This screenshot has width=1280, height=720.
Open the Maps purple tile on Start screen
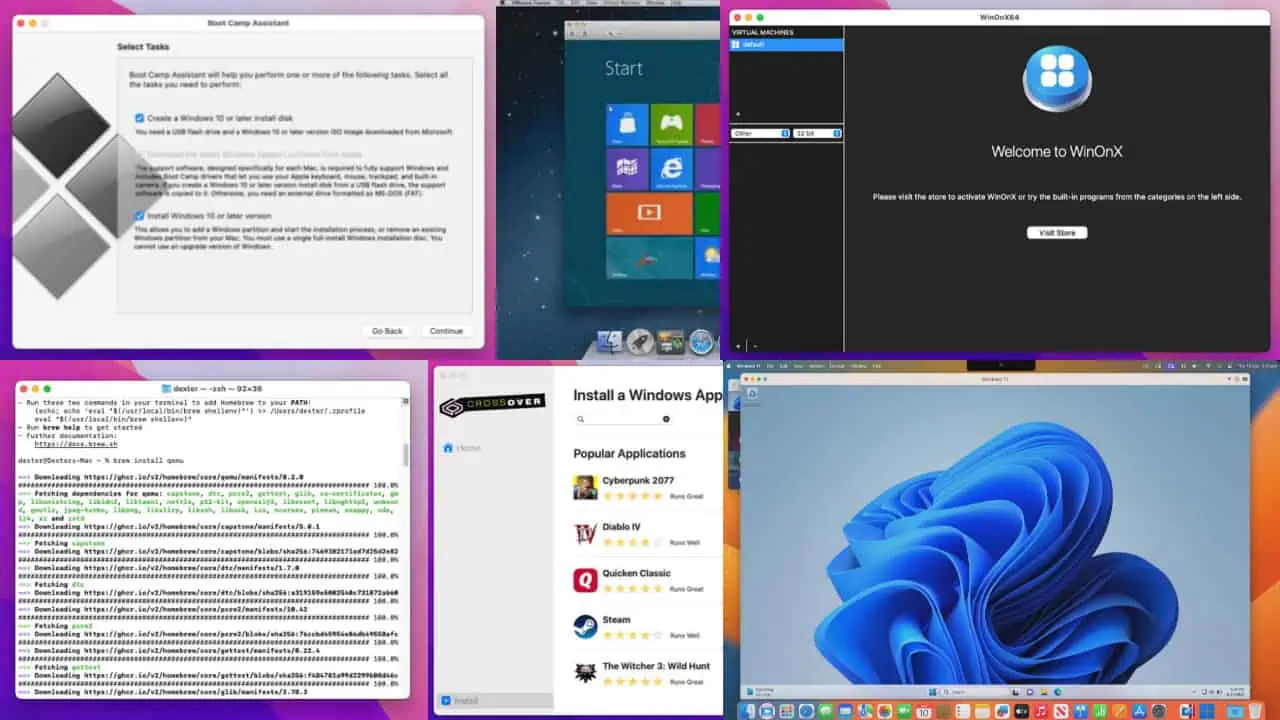tap(627, 169)
